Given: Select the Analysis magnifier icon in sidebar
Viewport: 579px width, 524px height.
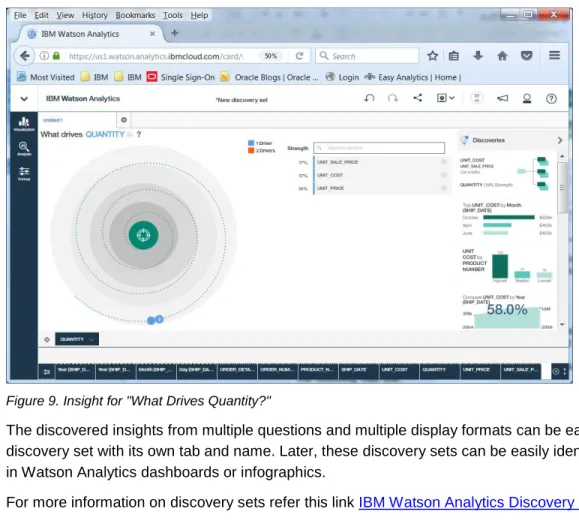Looking at the screenshot, I should tap(24, 149).
